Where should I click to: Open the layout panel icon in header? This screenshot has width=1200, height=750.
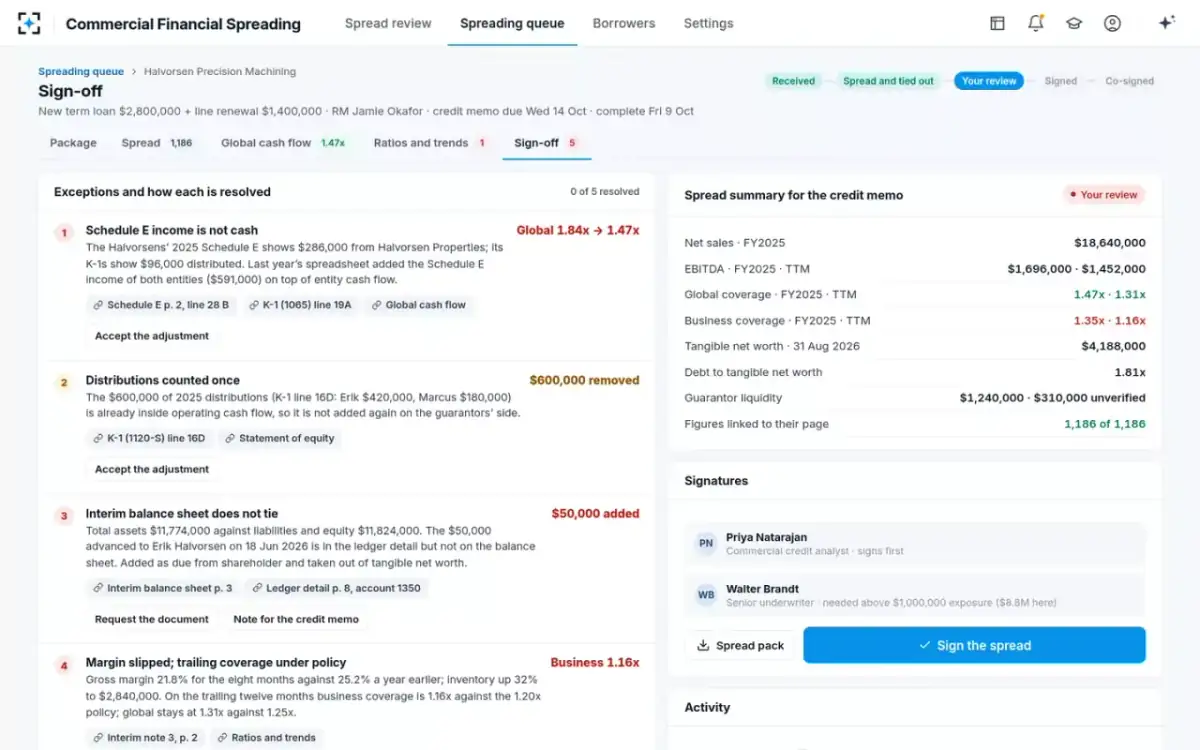pos(997,23)
